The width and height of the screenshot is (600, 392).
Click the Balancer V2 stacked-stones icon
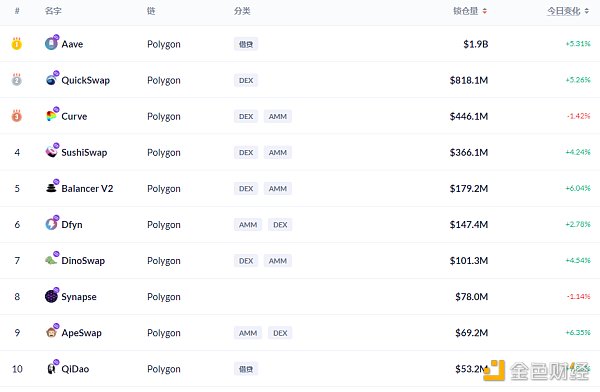(51, 188)
